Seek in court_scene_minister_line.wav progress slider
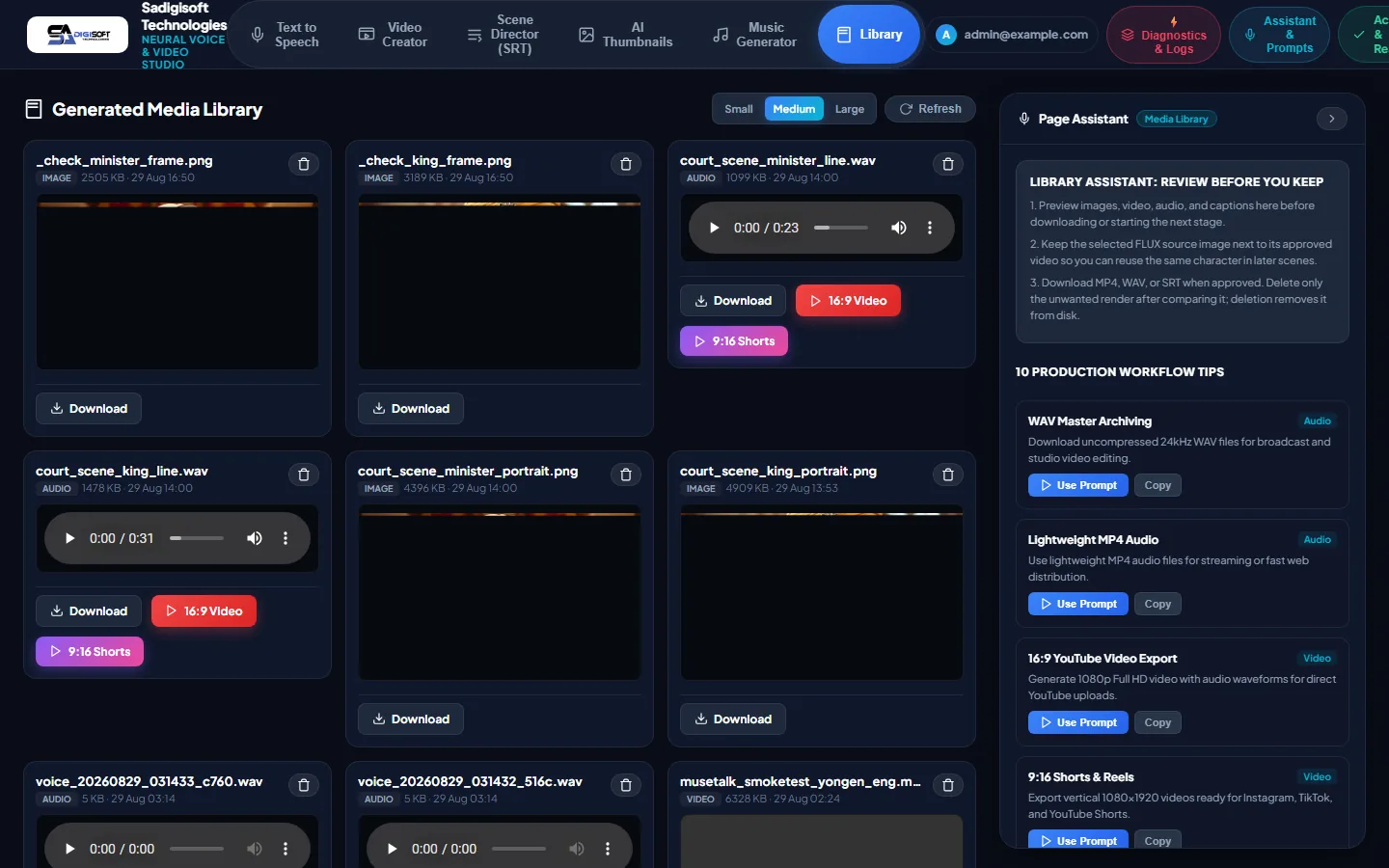 coord(841,228)
